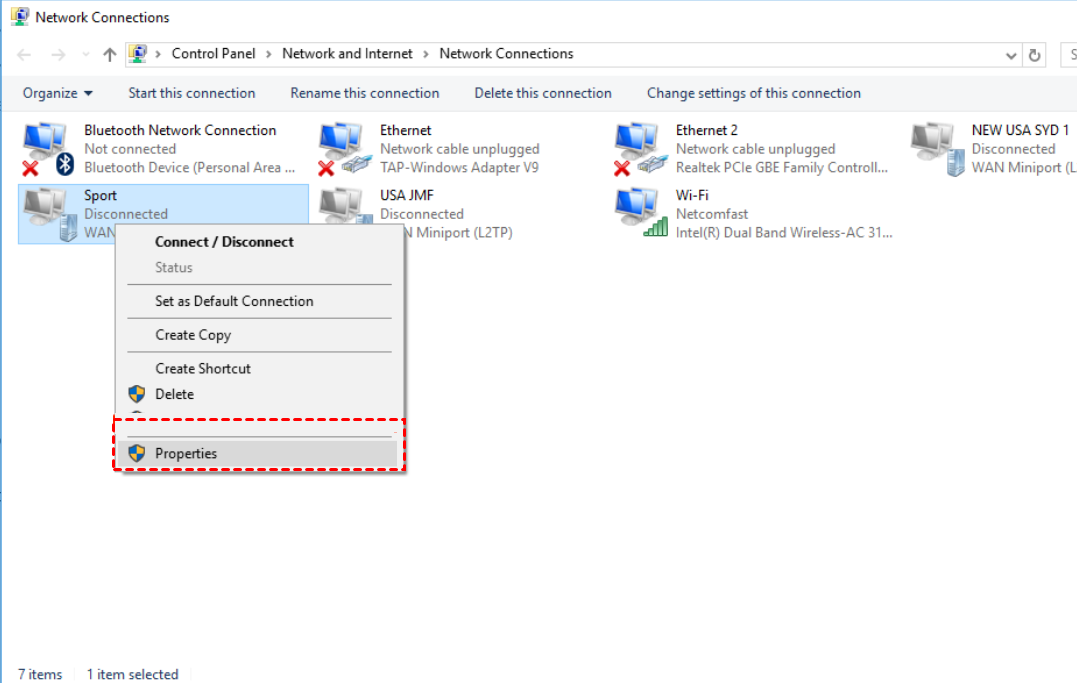Expand the address bar history dropdown
This screenshot has width=1077, height=683.
[x=1010, y=55]
